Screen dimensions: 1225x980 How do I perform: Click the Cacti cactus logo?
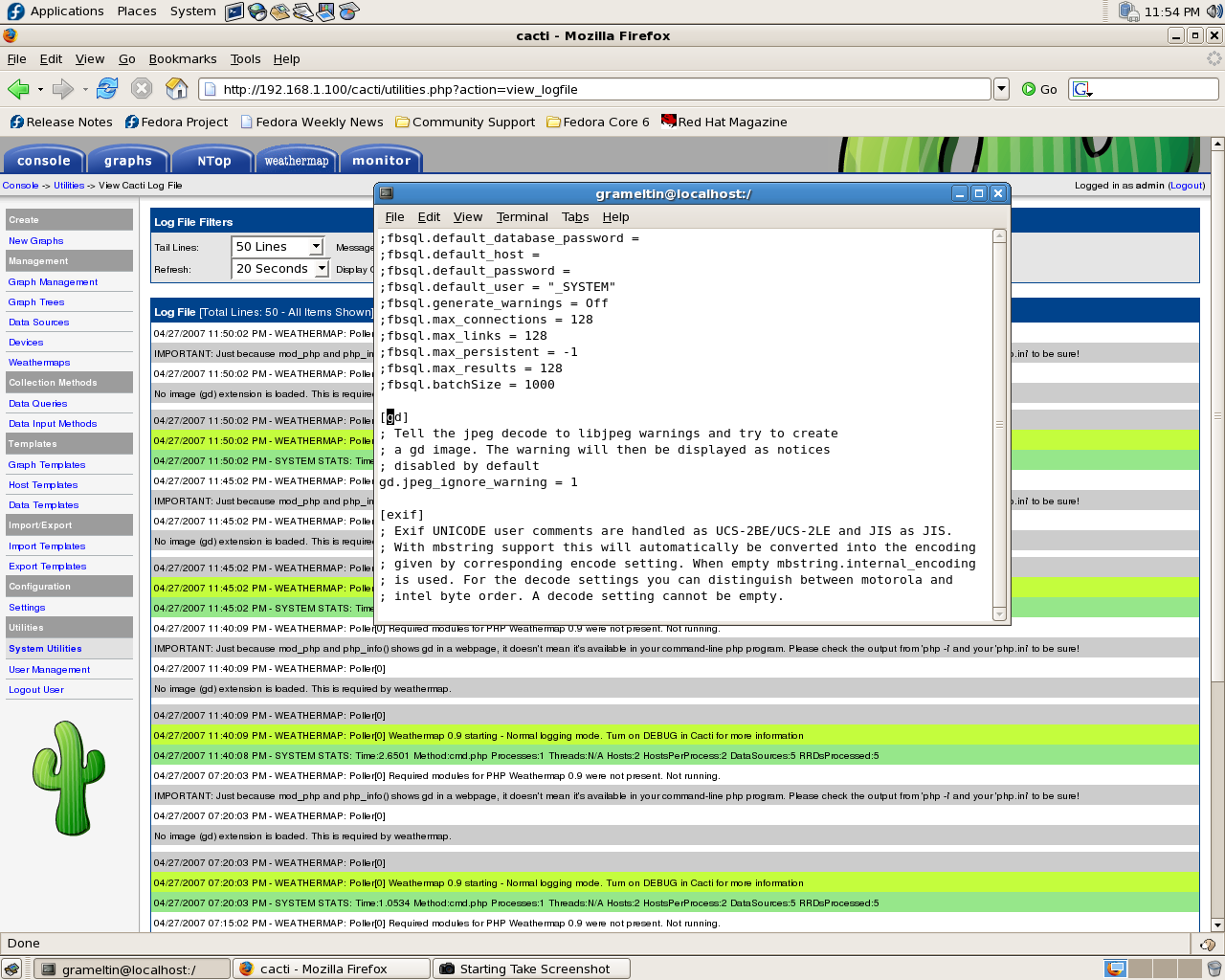[69, 778]
